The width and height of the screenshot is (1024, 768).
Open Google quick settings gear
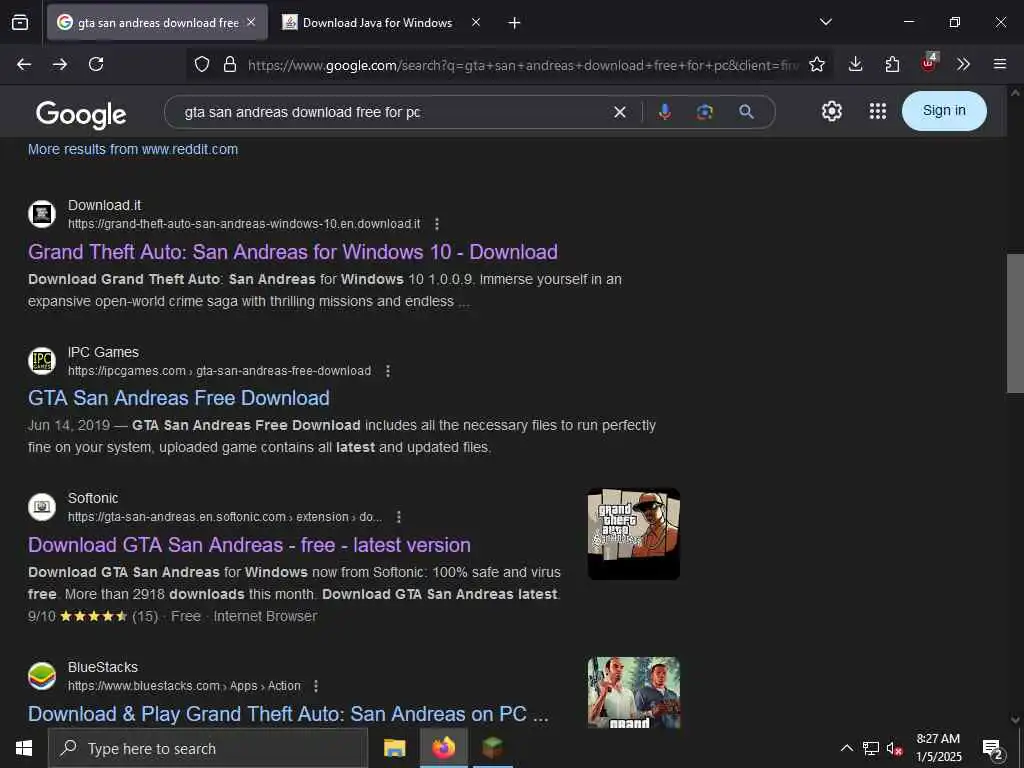pos(831,111)
